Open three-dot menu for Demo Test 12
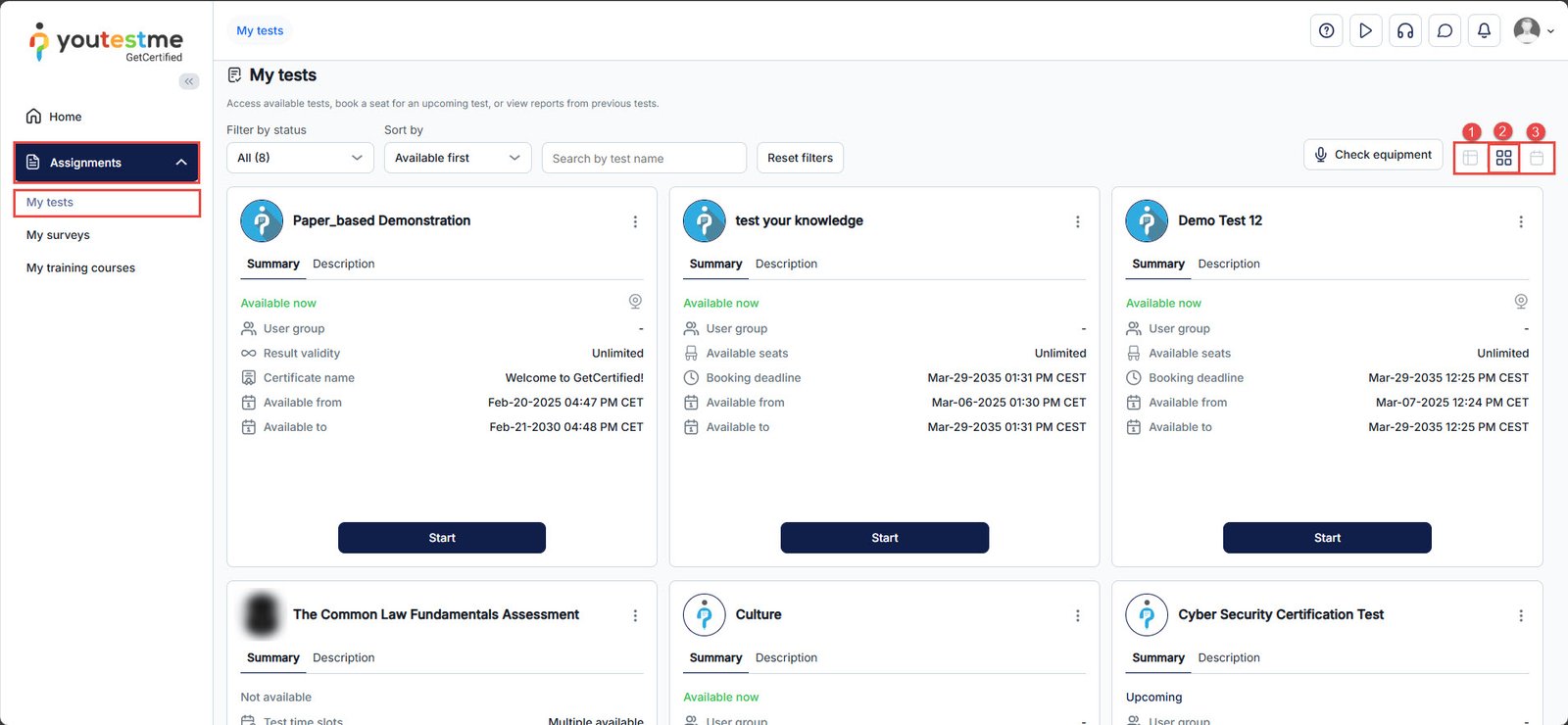Viewport: 1568px width, 725px height. click(x=1520, y=221)
